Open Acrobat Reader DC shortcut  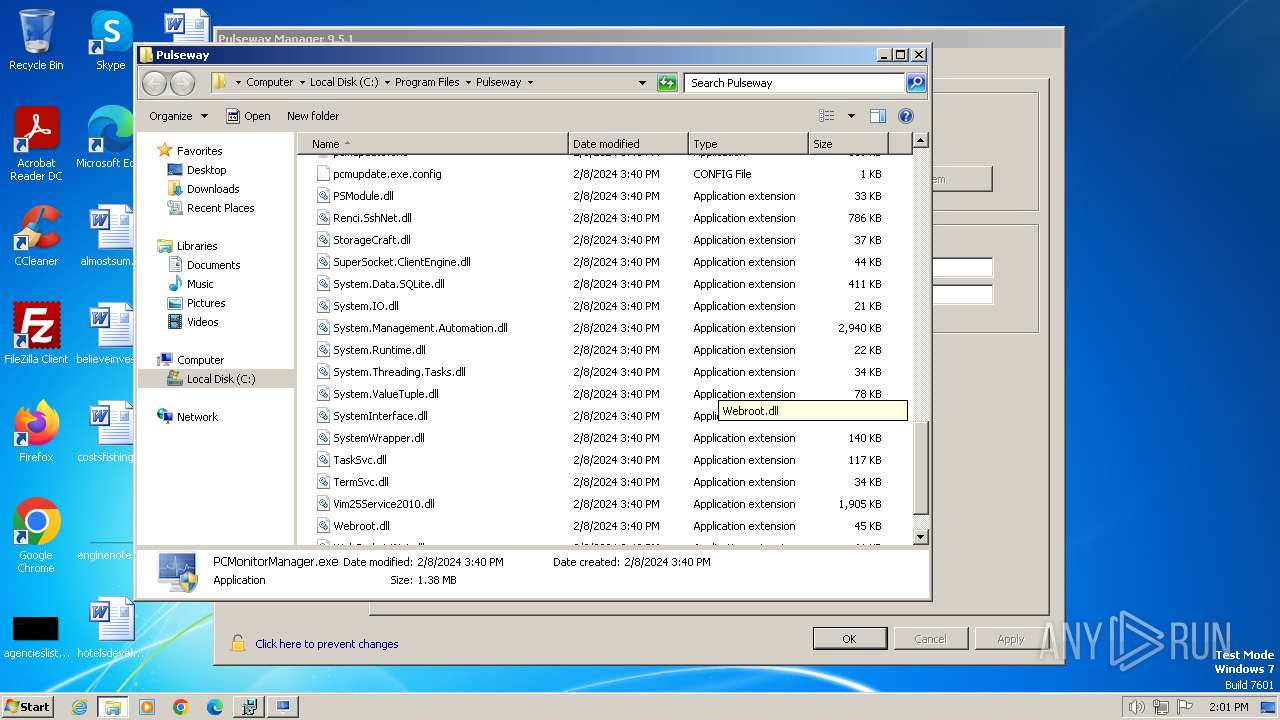point(36,144)
